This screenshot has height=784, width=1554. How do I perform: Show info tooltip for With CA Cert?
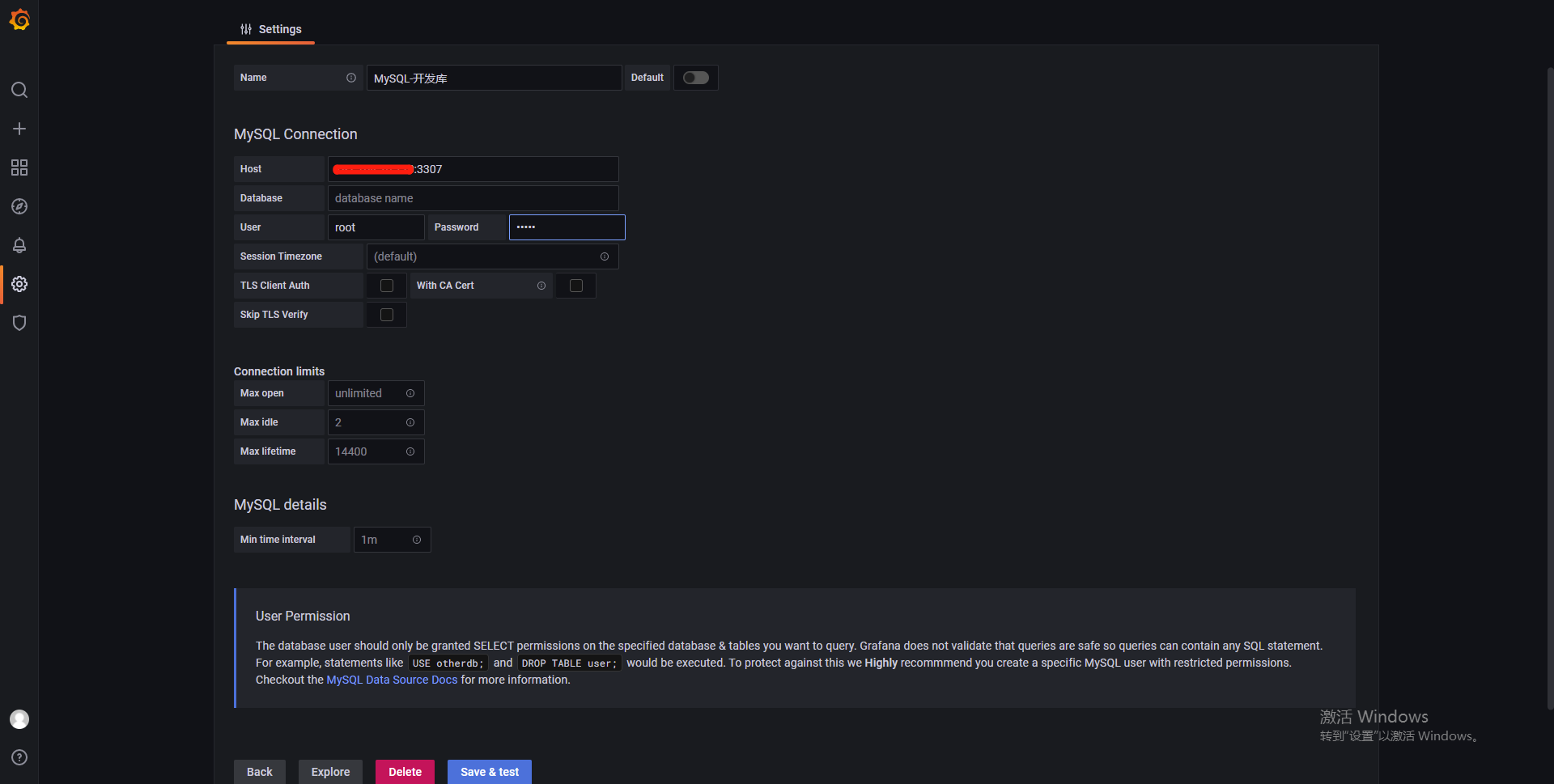coord(541,286)
